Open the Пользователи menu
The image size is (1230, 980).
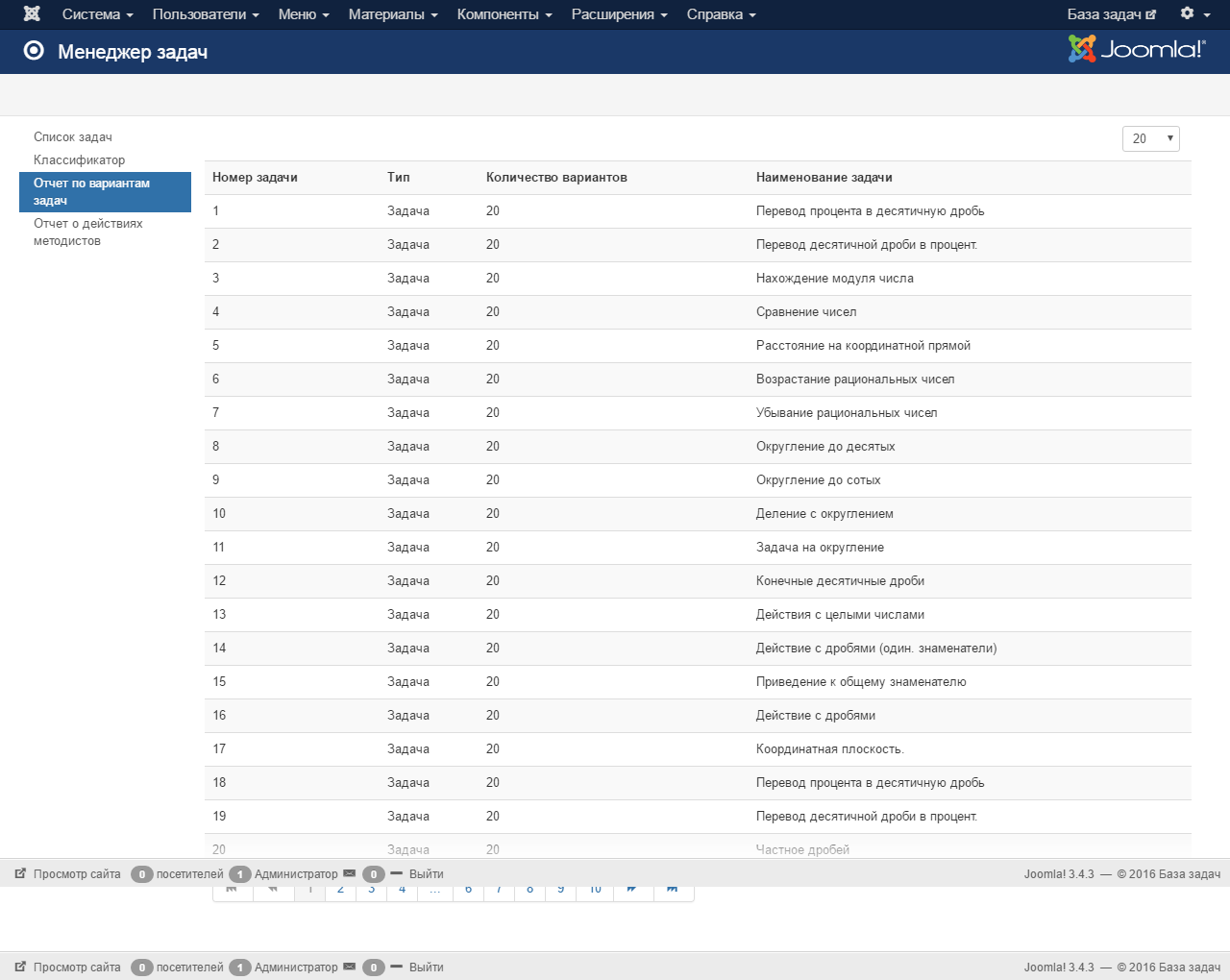(206, 14)
